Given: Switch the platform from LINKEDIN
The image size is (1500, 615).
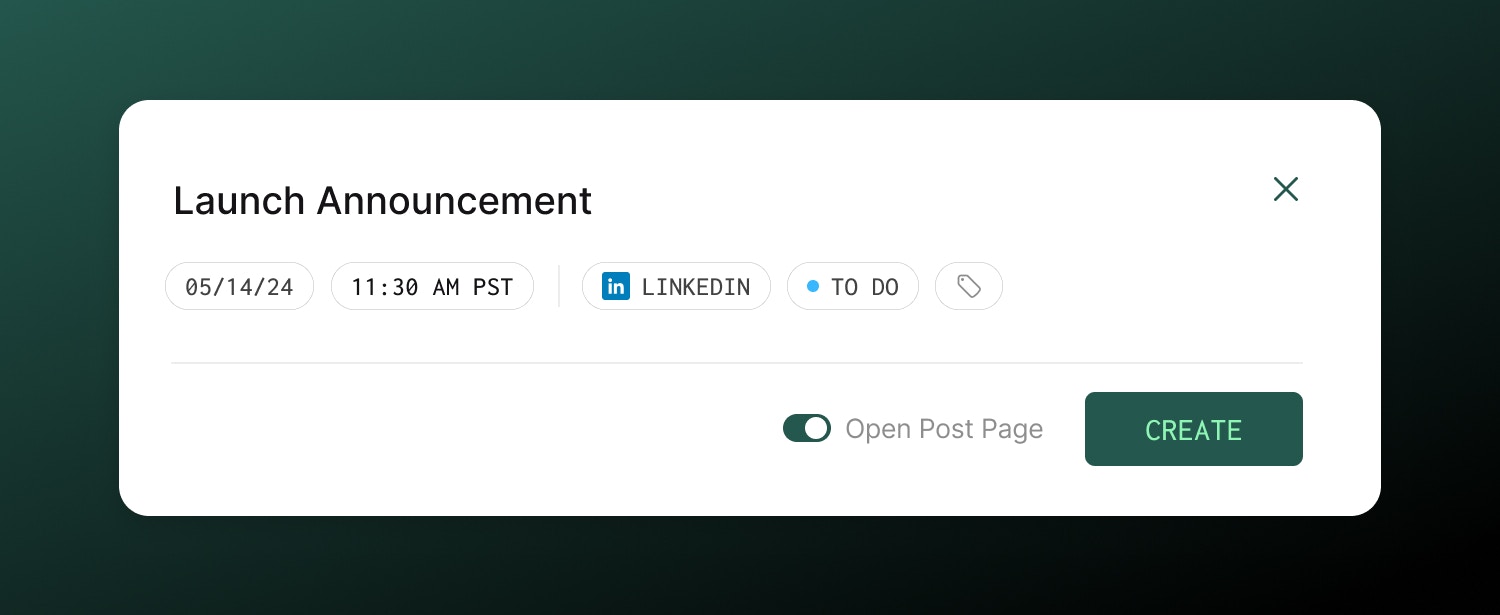Looking at the screenshot, I should click(676, 286).
